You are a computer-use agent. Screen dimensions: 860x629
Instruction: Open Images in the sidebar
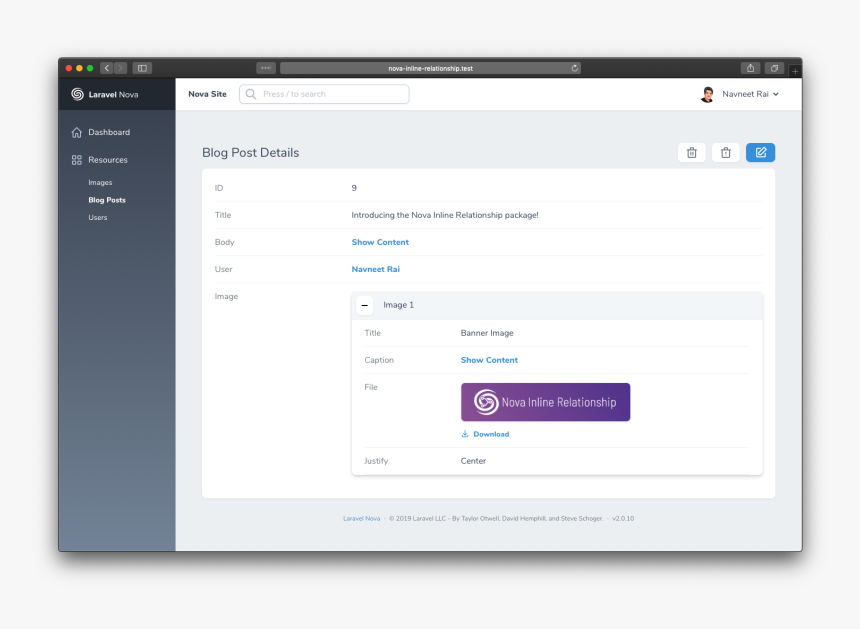click(x=100, y=182)
